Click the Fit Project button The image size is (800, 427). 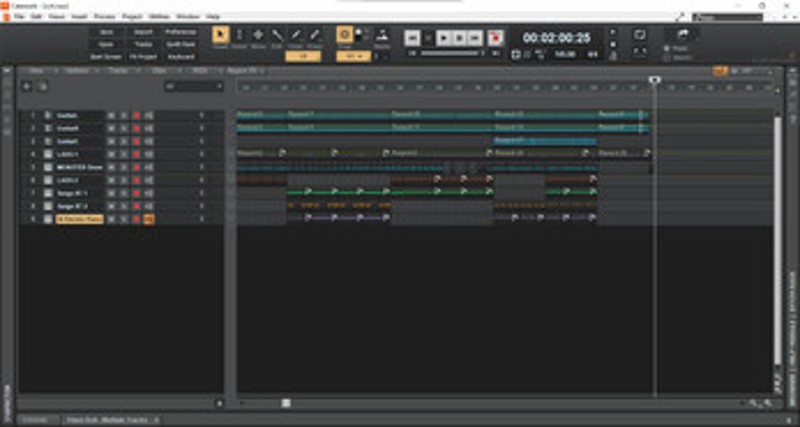pos(143,57)
